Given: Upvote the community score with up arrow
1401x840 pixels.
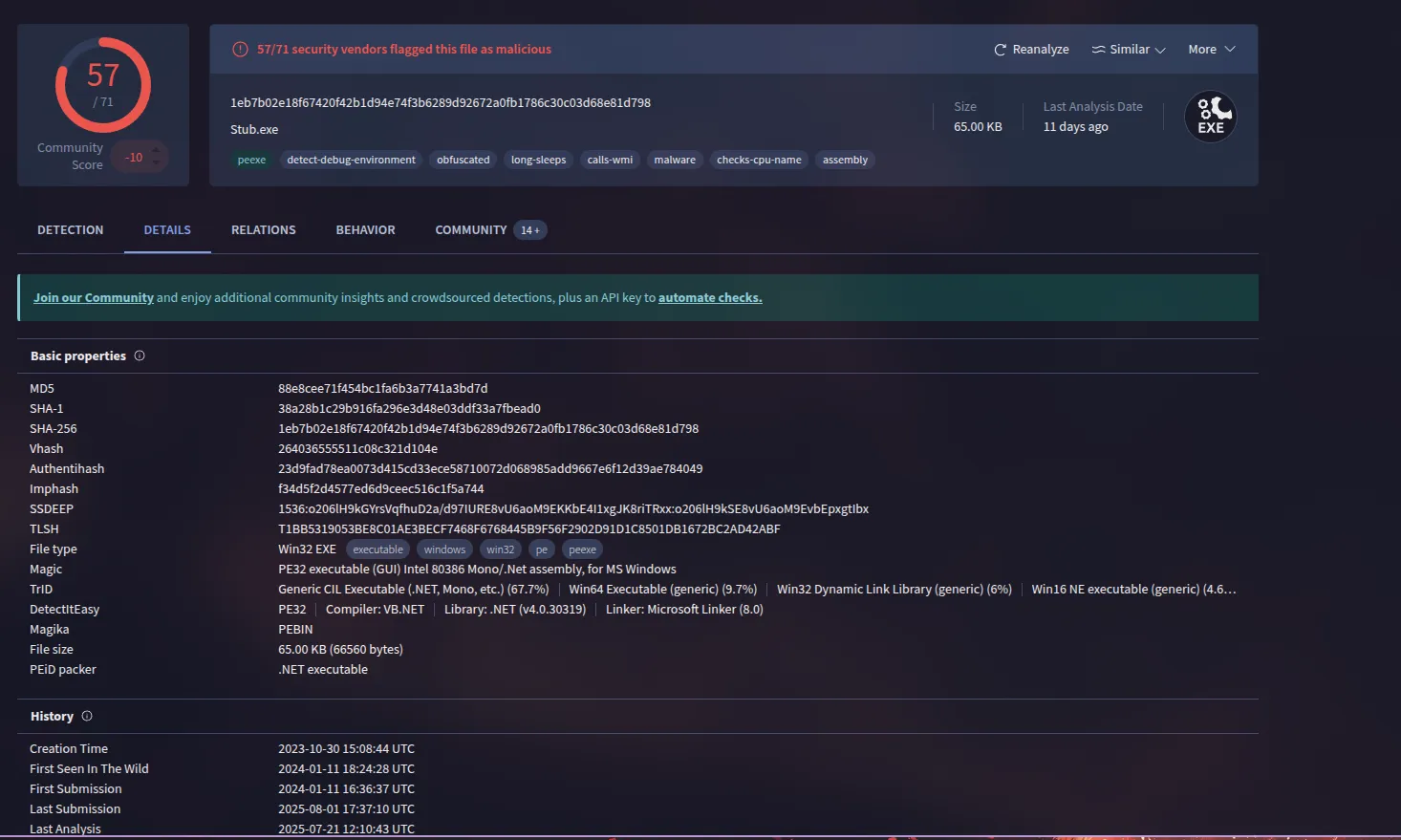Looking at the screenshot, I should pyautogui.click(x=157, y=148).
